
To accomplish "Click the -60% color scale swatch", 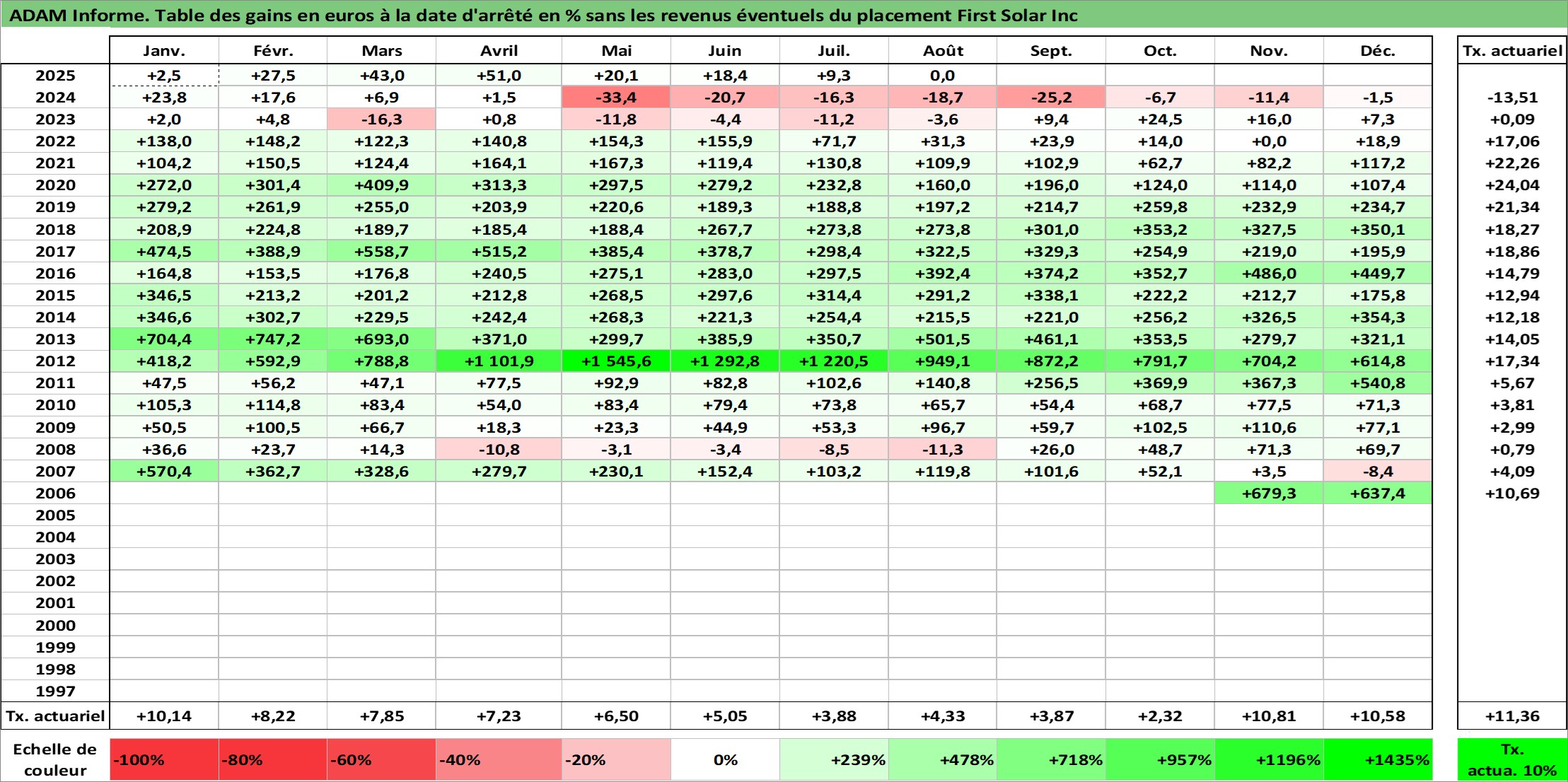I will pos(382,760).
